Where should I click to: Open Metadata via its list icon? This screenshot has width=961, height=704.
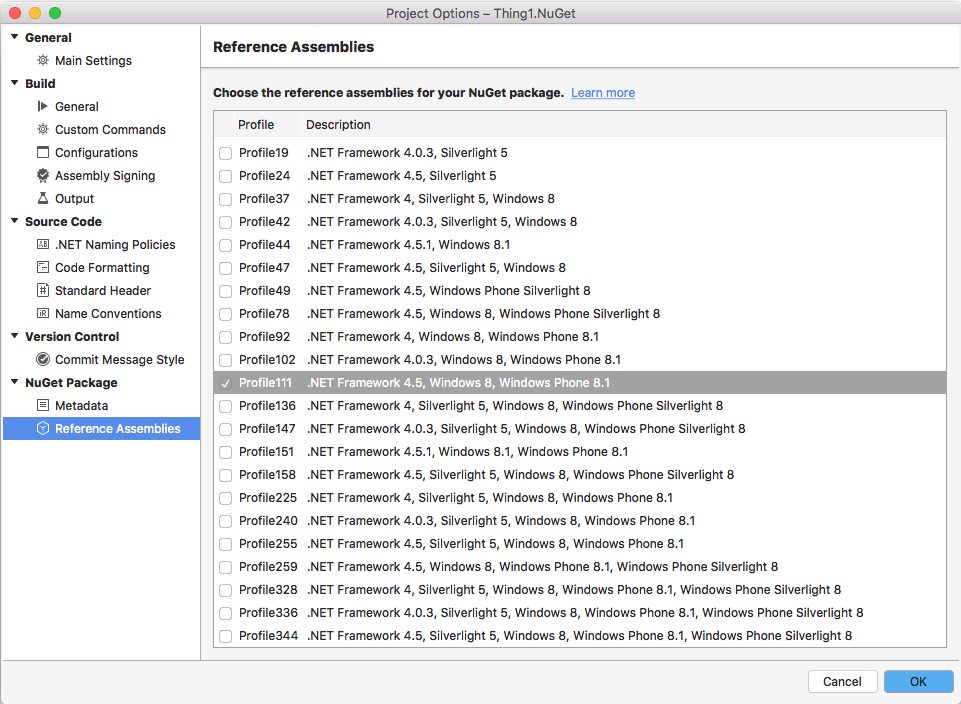[42, 405]
